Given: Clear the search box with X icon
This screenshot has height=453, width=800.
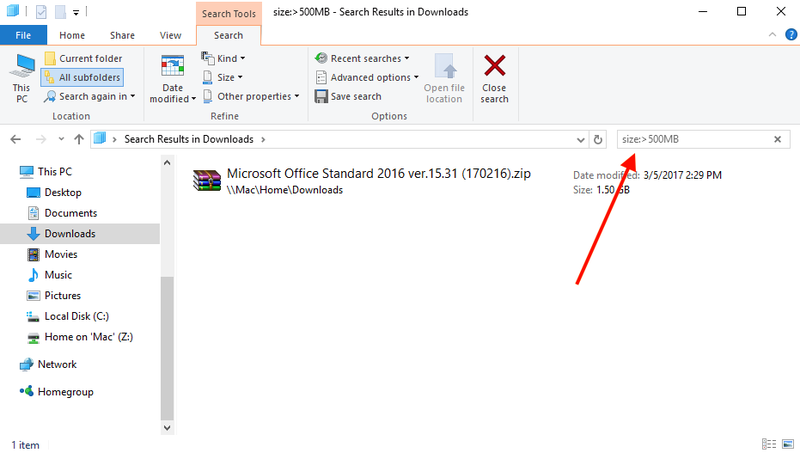Looking at the screenshot, I should (777, 139).
